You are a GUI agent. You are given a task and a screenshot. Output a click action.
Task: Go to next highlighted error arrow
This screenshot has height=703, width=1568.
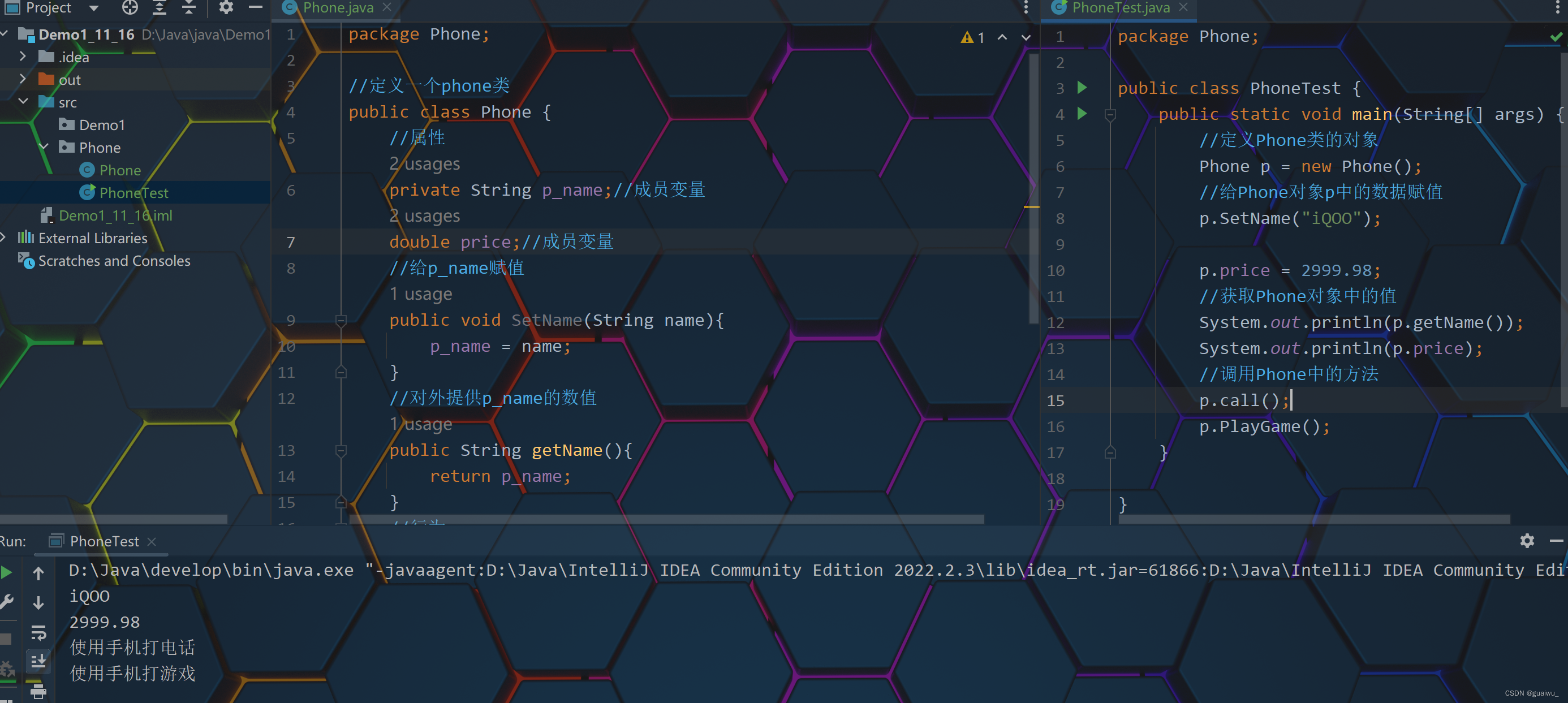1026,38
